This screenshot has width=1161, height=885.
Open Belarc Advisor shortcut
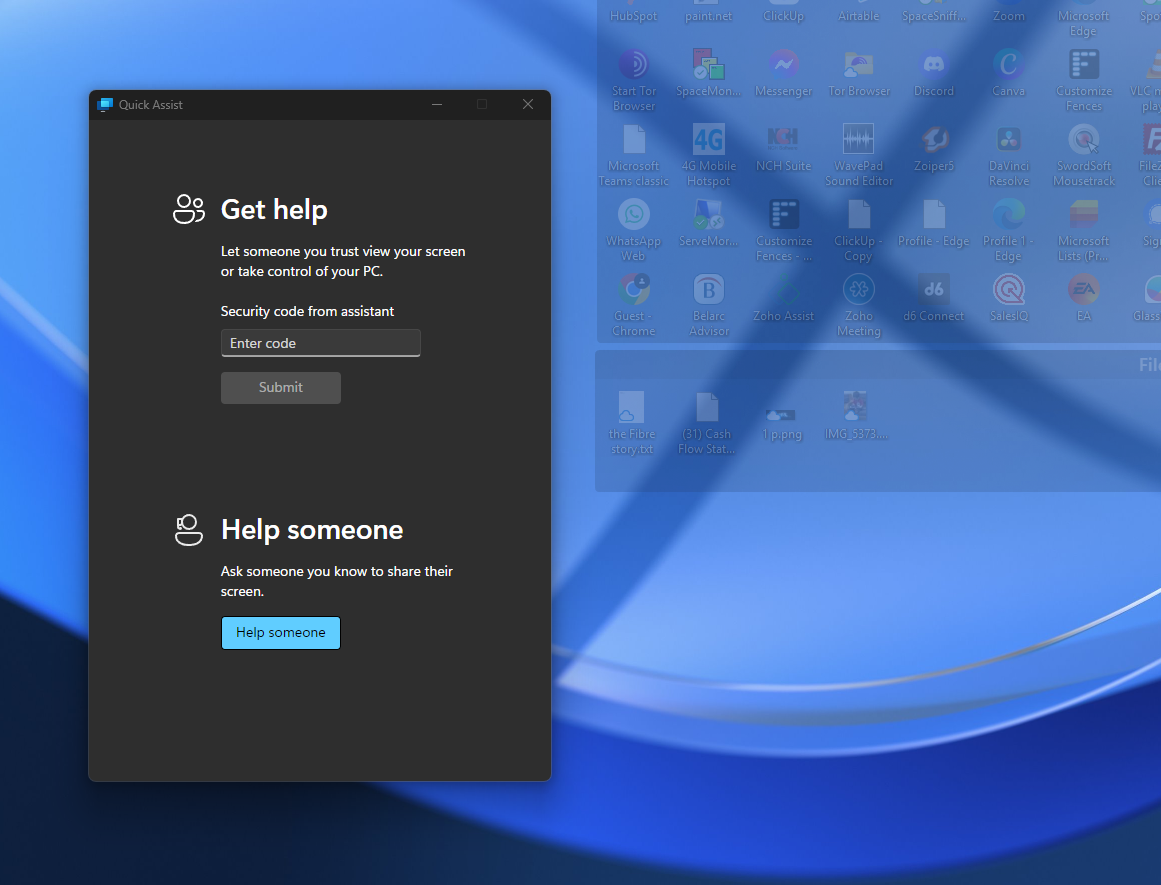tap(709, 291)
